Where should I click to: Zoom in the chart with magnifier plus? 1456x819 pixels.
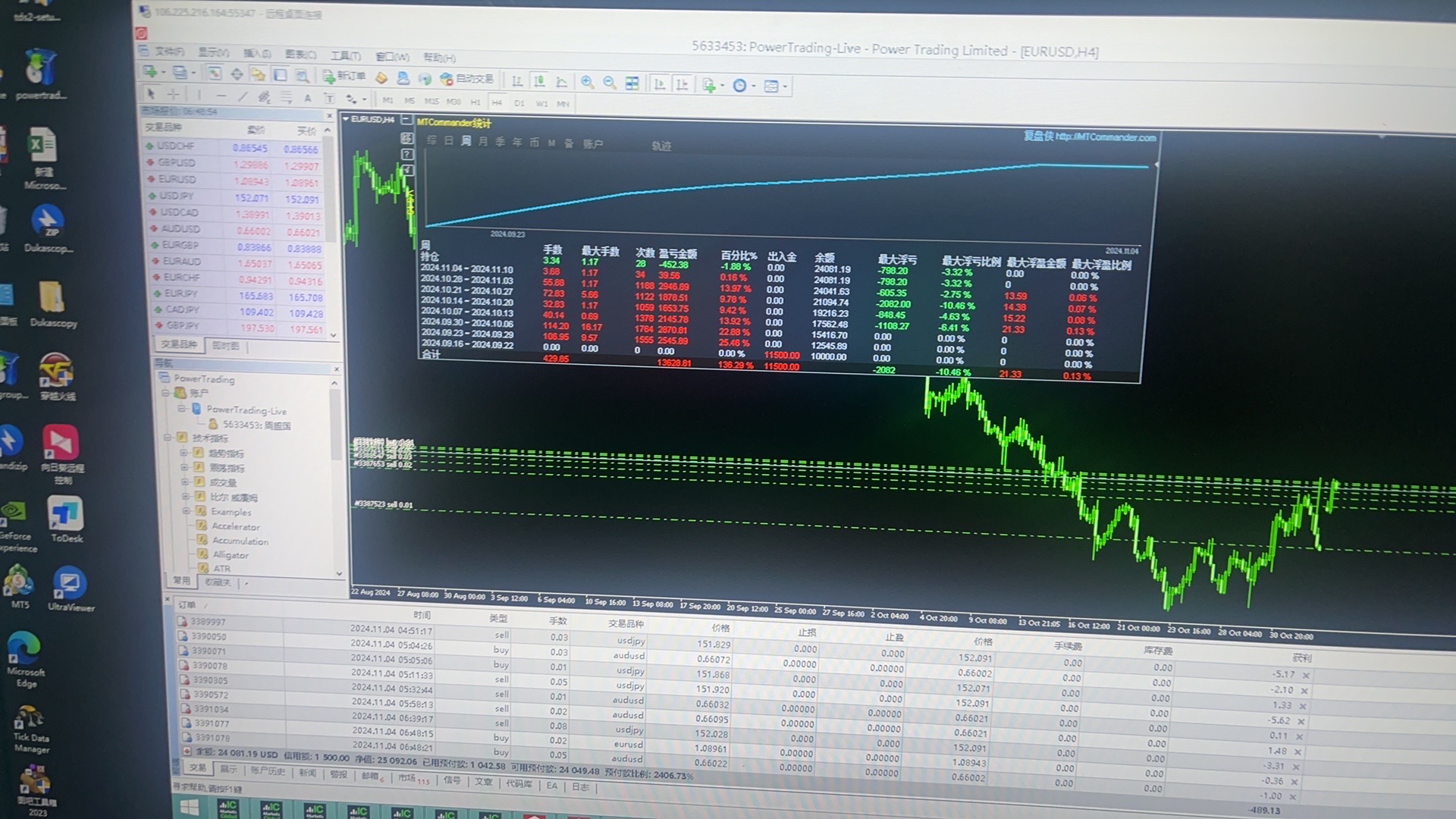pyautogui.click(x=587, y=82)
